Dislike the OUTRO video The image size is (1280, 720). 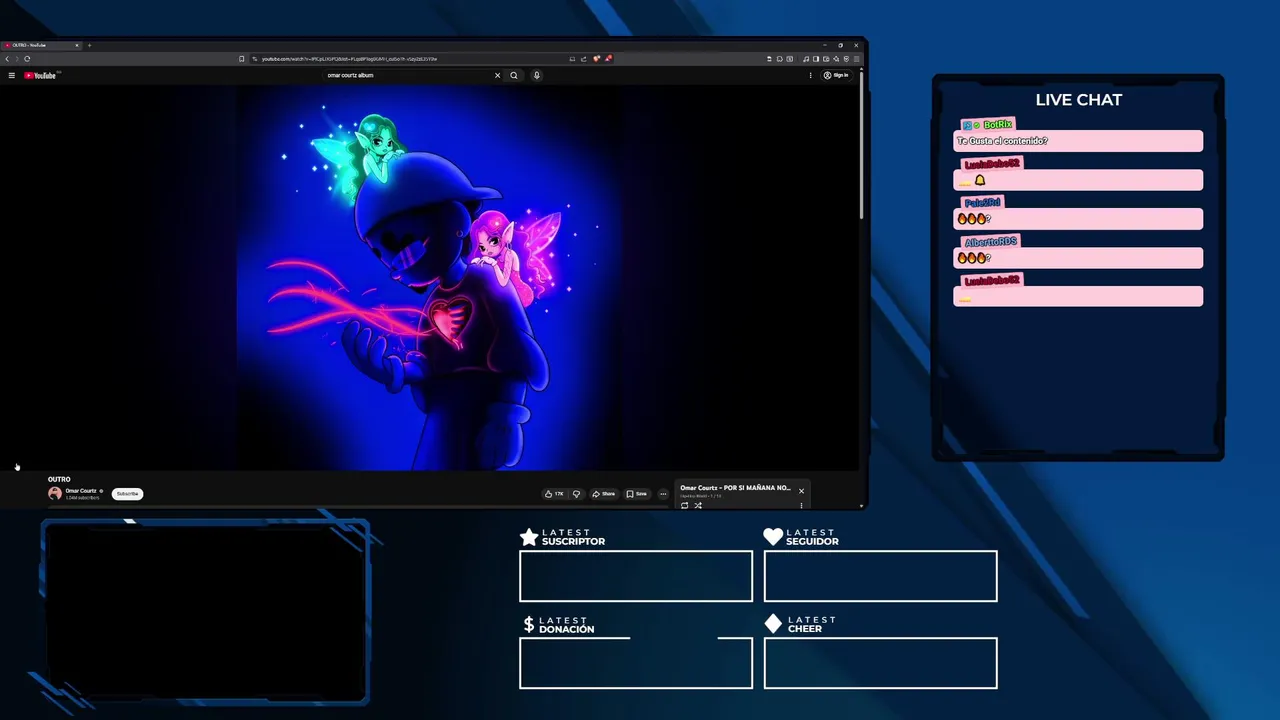tap(576, 494)
